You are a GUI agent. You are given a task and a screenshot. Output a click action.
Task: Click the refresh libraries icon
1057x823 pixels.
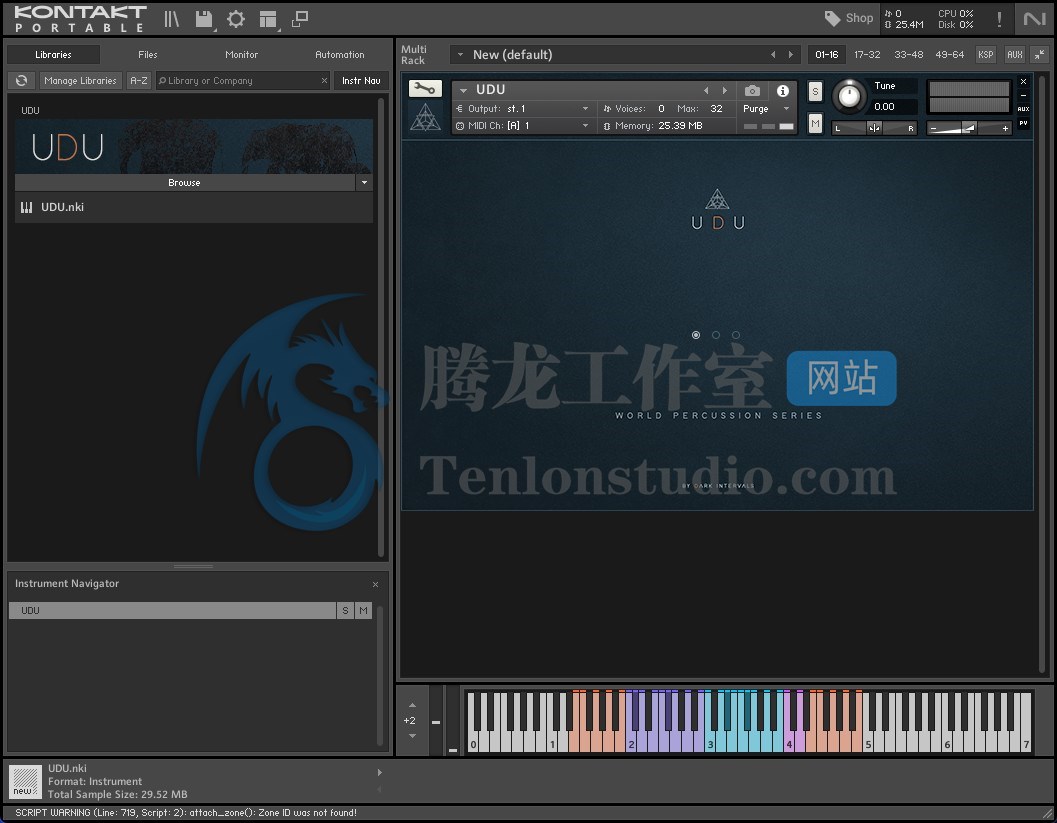coord(22,80)
